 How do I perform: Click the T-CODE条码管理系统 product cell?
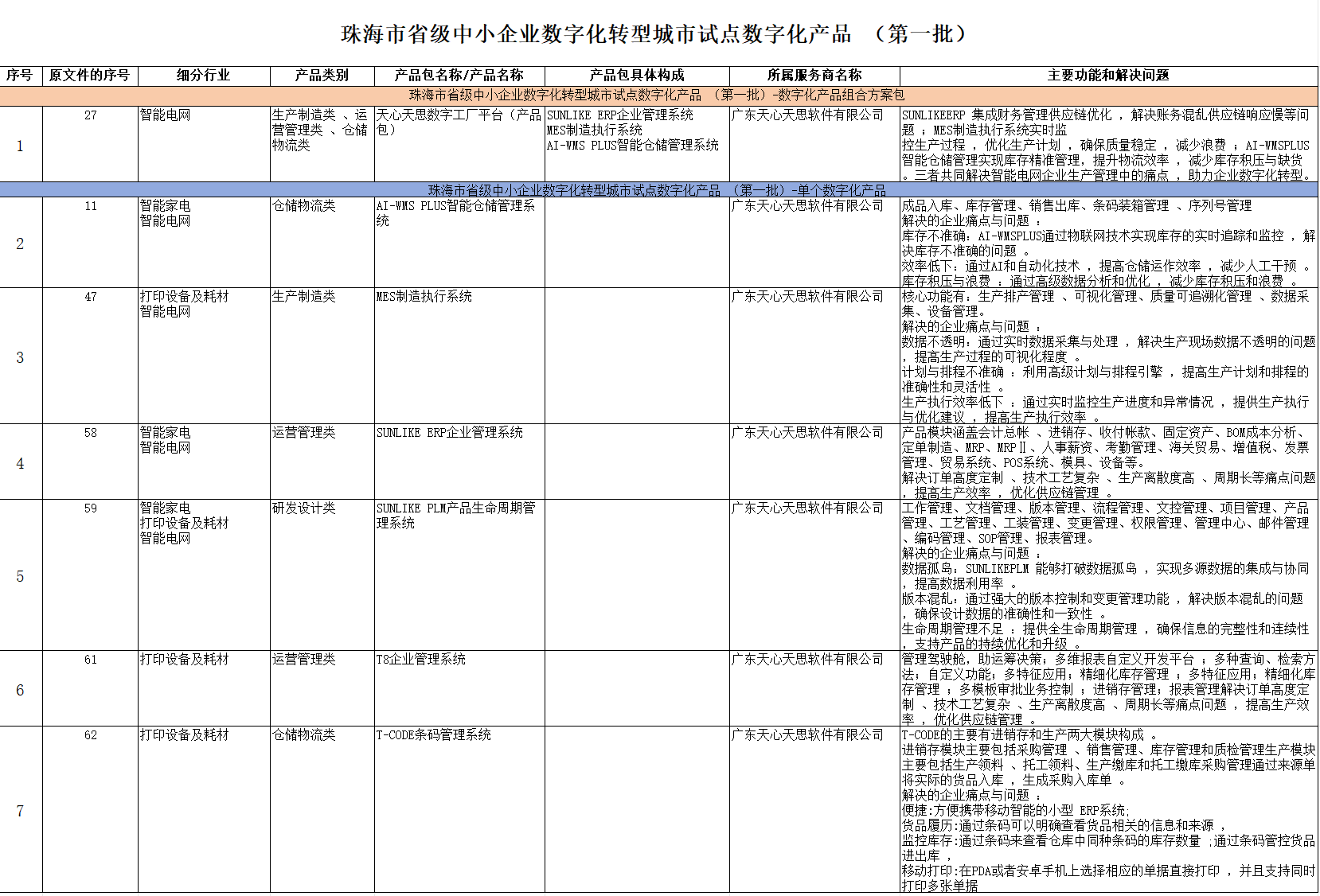pyautogui.click(x=459, y=809)
